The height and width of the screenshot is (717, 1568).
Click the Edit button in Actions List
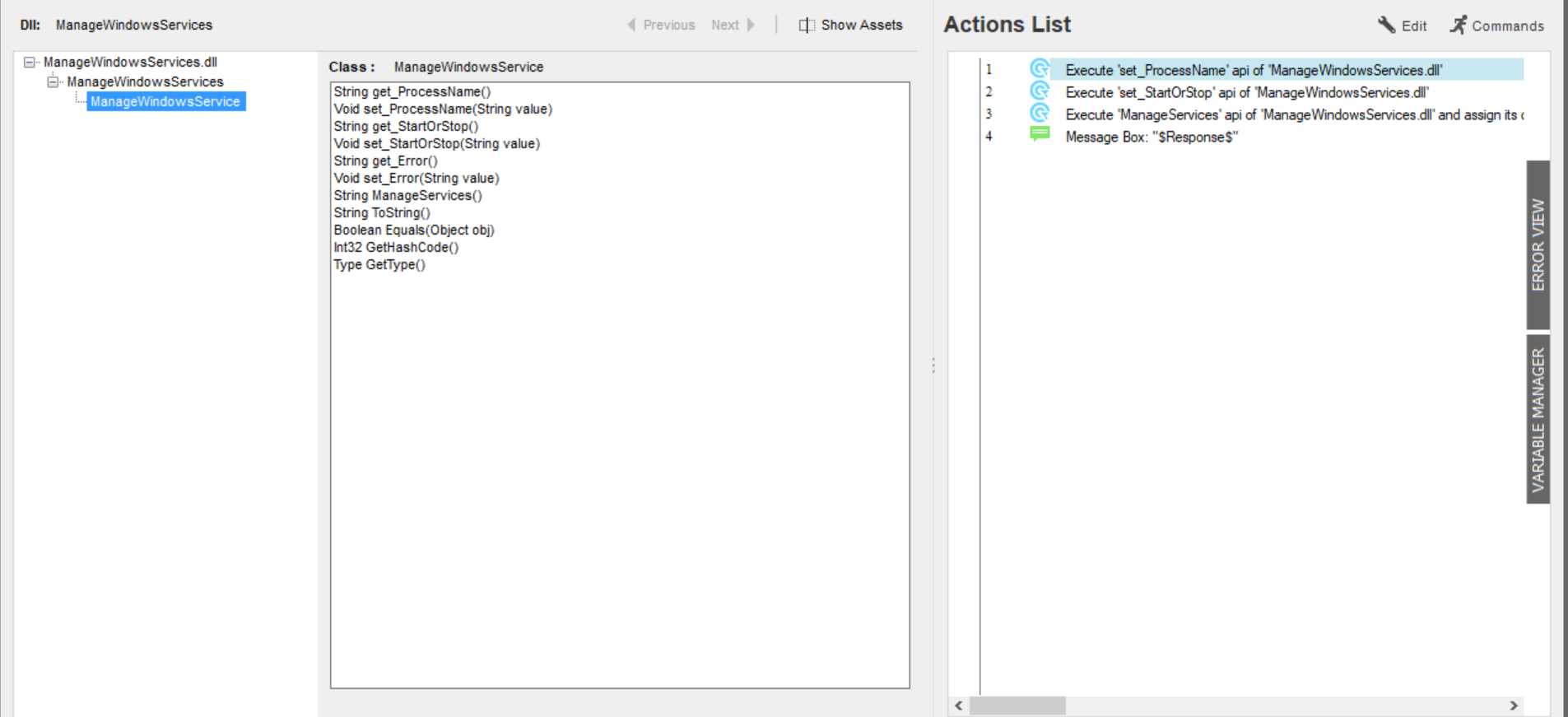(1403, 26)
